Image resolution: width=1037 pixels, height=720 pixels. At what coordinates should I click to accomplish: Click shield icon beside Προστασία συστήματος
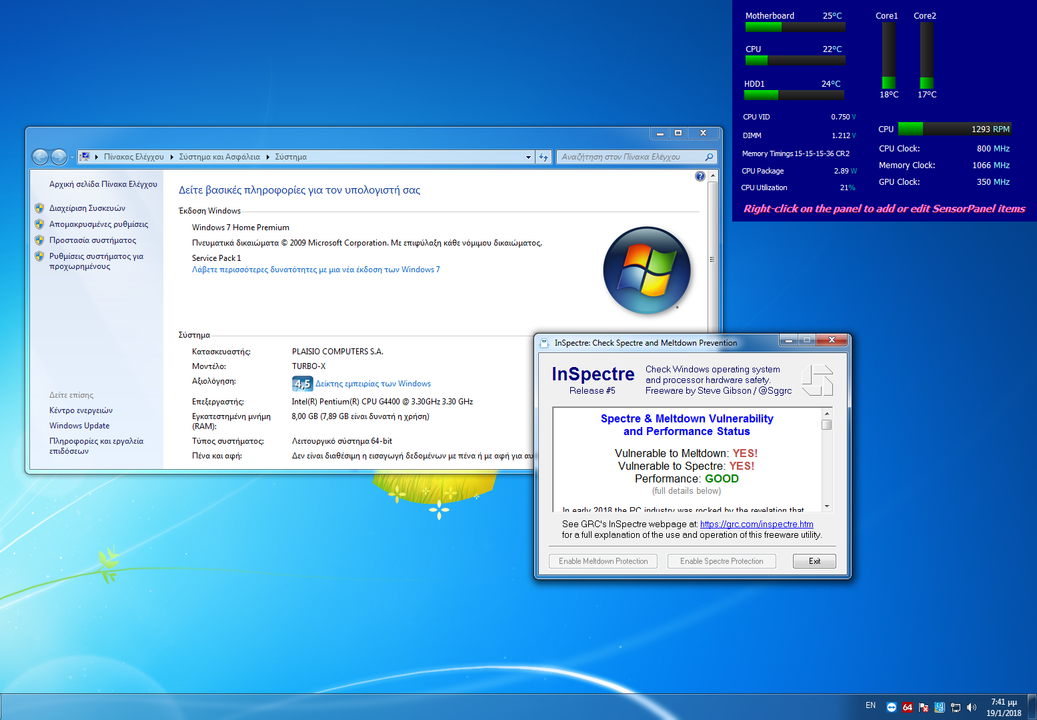40,240
